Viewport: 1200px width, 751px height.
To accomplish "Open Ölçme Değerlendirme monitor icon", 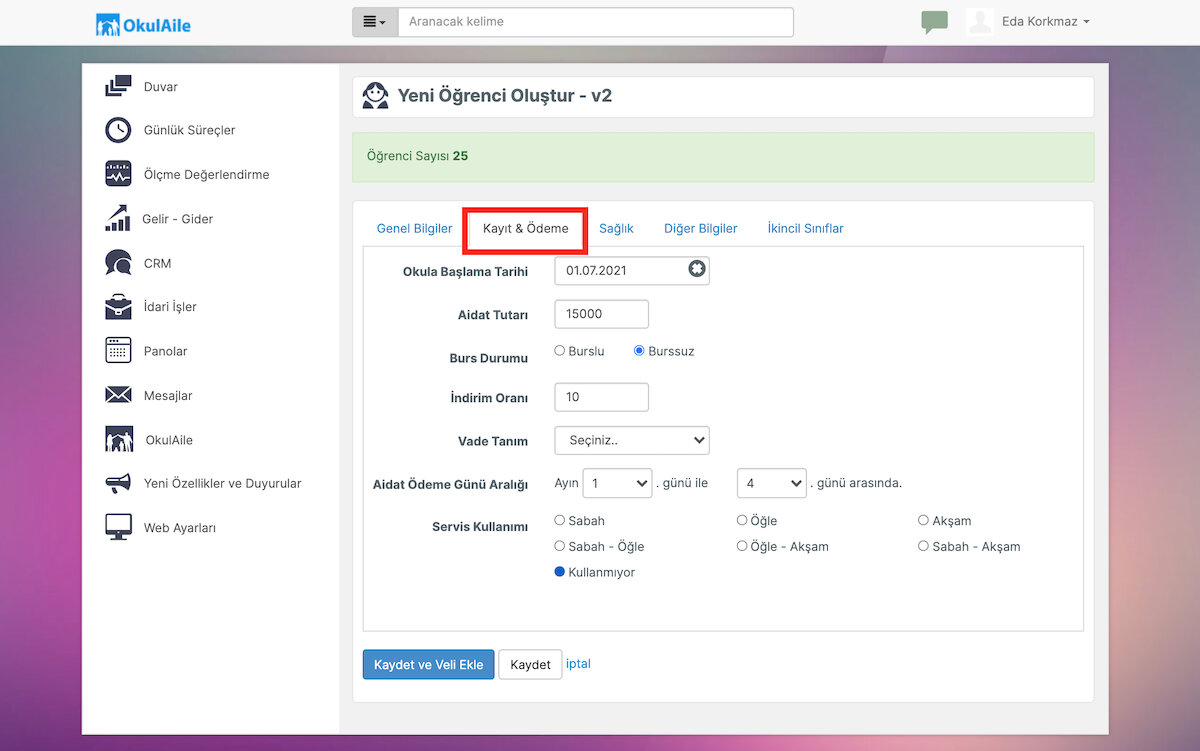I will 118,174.
